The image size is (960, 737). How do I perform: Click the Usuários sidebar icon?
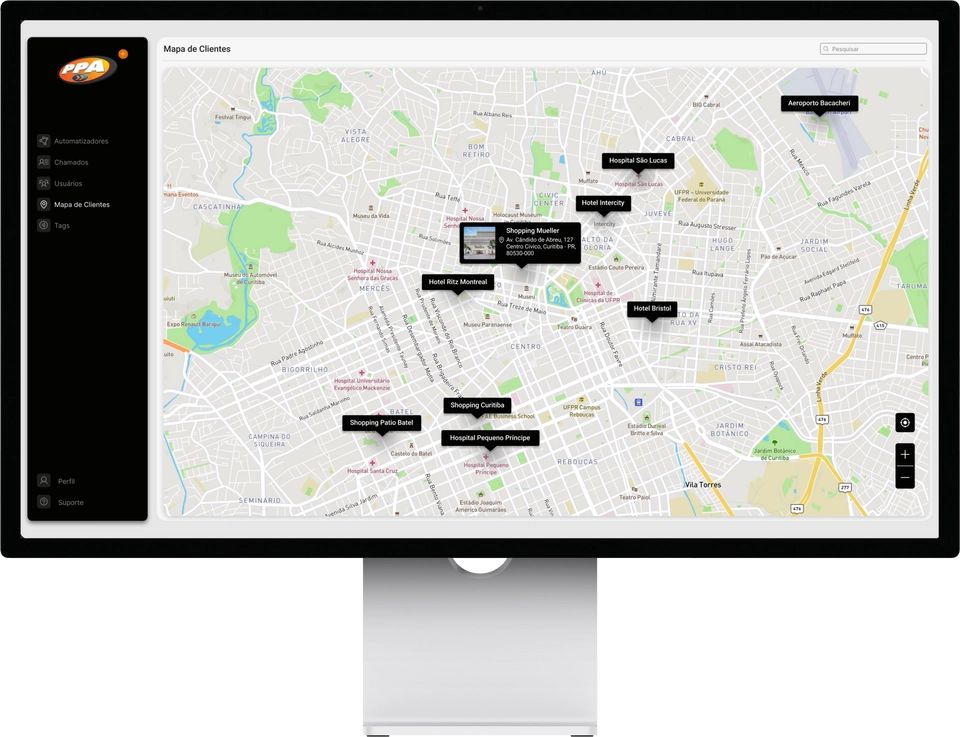(x=43, y=183)
